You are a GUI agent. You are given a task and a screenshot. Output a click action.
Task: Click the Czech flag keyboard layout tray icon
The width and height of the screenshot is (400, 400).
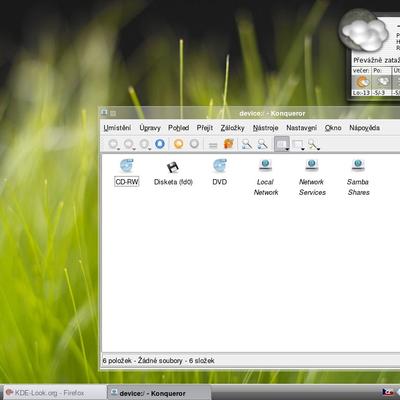[388, 392]
